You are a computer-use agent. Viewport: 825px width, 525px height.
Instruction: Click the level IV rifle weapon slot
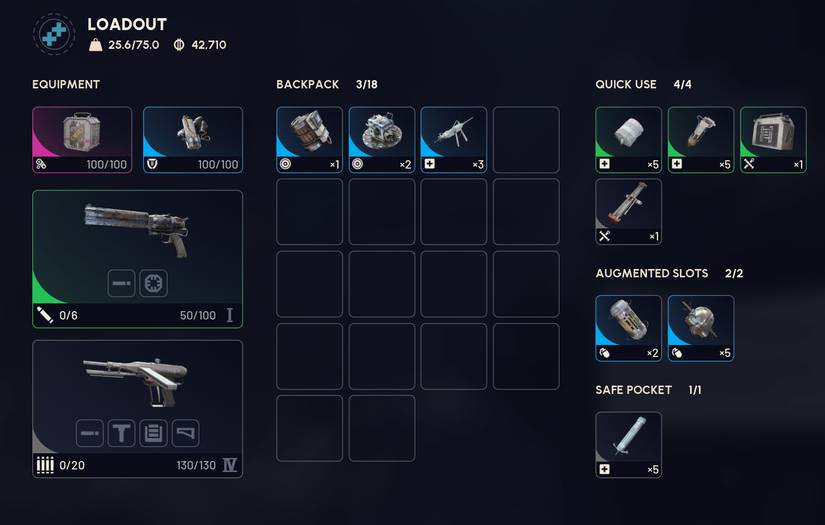coord(137,409)
